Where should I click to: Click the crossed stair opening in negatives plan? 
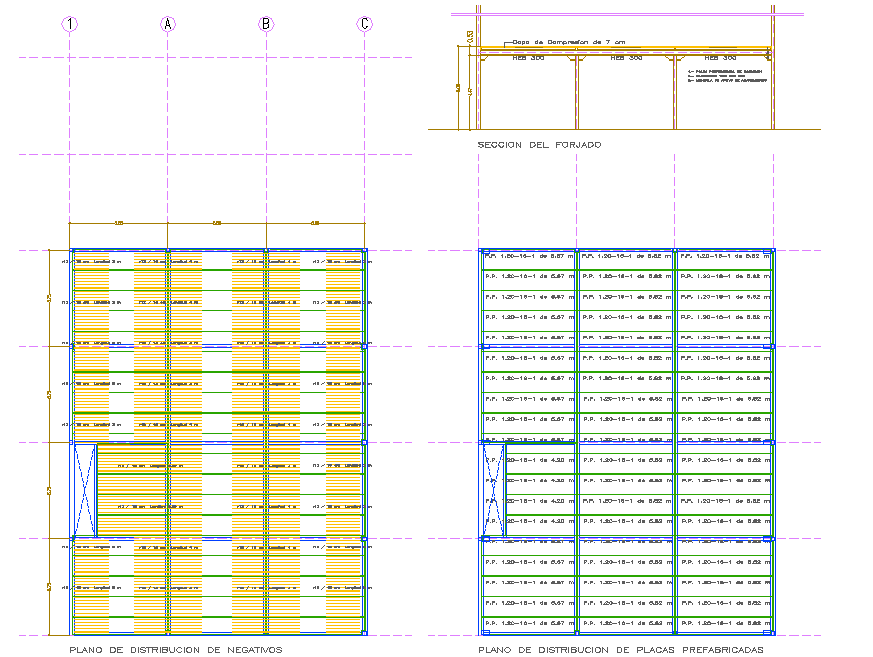click(x=84, y=491)
